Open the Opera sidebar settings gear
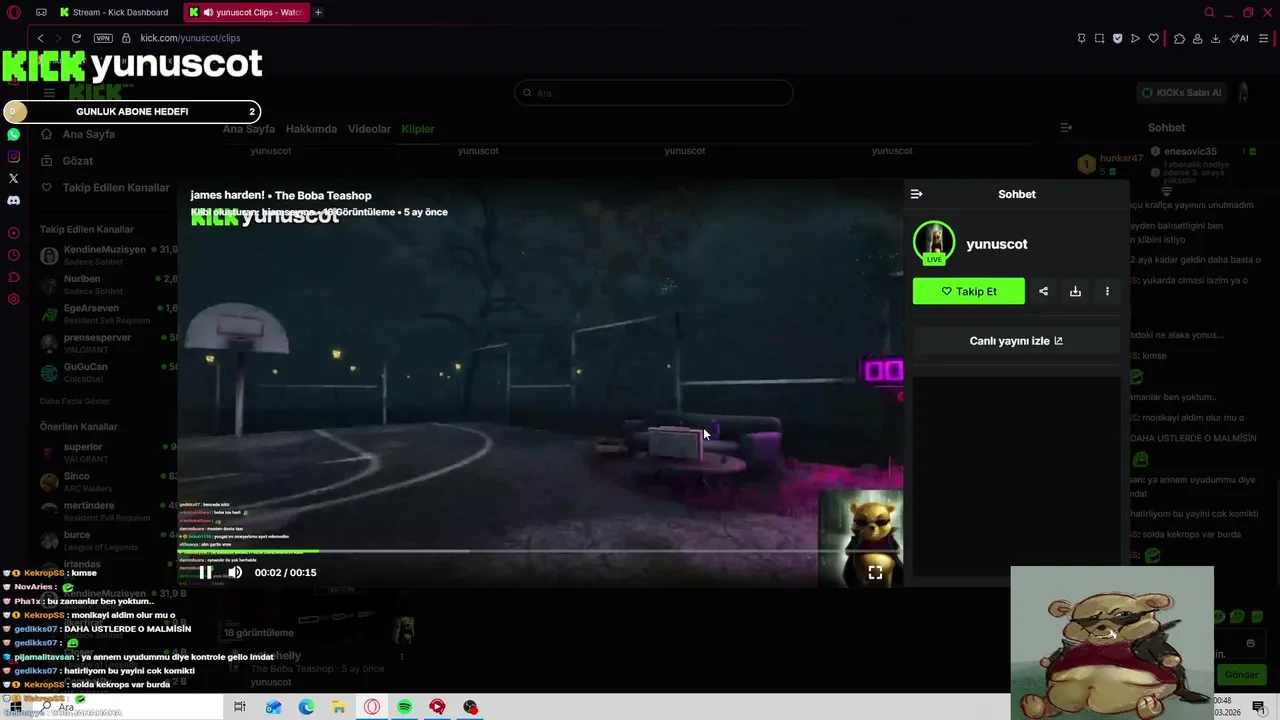The height and width of the screenshot is (720, 1280). click(13, 299)
